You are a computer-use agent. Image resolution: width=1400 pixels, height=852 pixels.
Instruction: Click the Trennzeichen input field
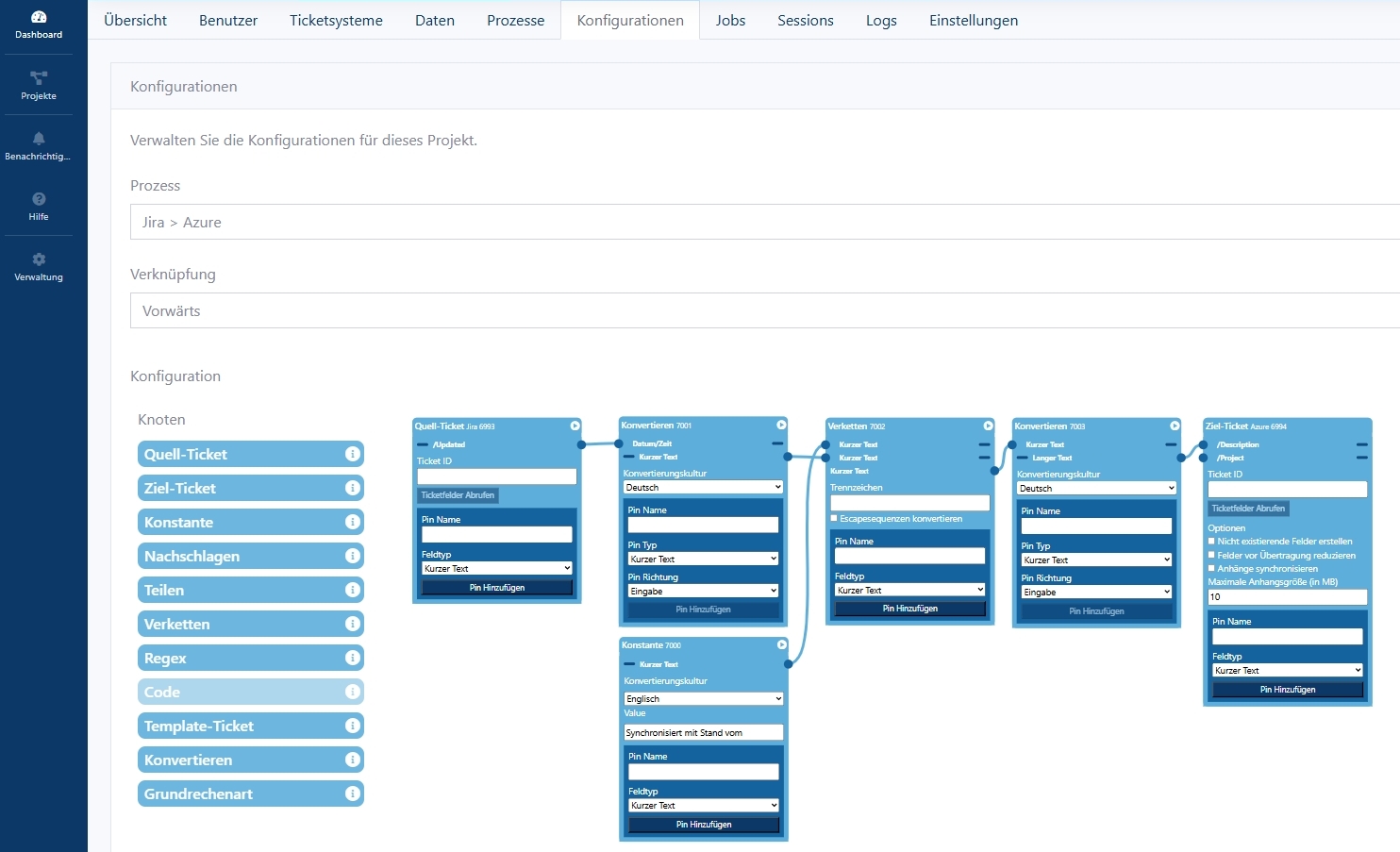(x=909, y=503)
